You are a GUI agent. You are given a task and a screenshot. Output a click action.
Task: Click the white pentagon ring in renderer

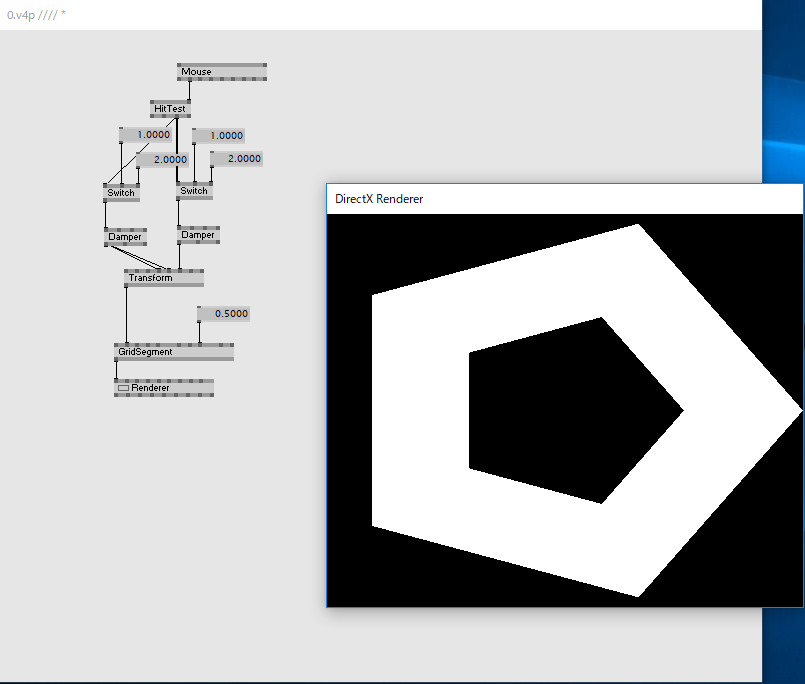point(421,411)
